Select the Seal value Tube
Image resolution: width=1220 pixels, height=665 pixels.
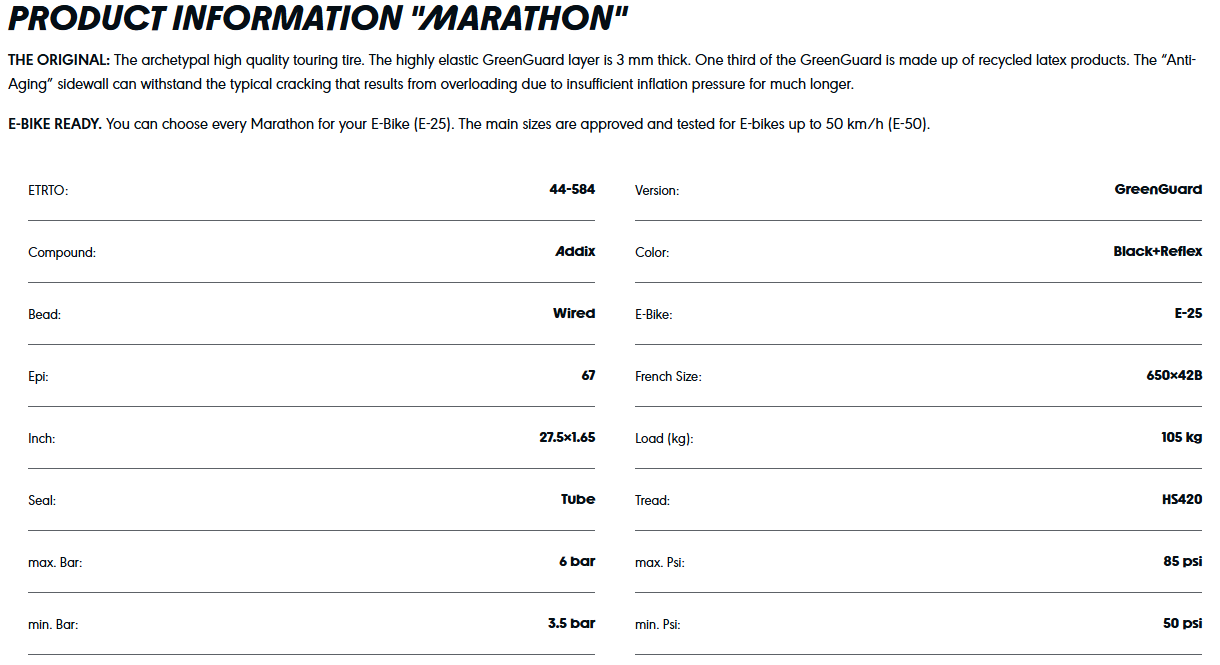pos(578,499)
